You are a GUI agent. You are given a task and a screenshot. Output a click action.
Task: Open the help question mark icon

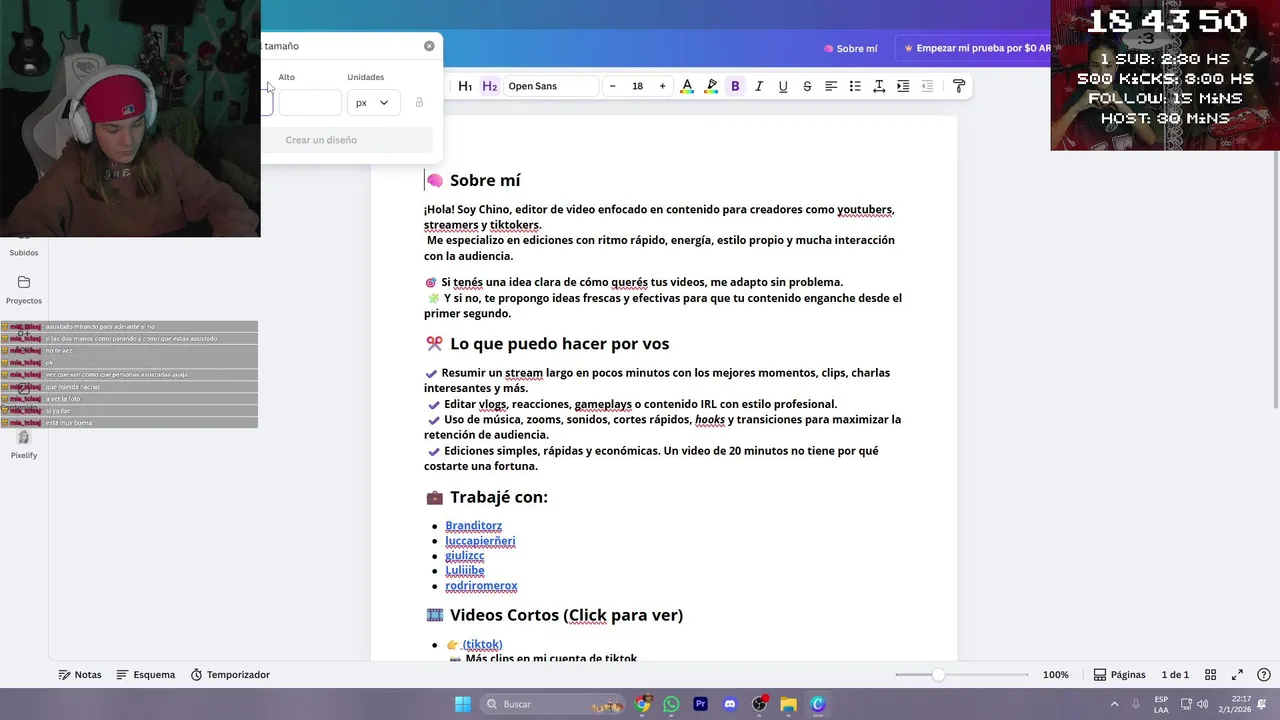coord(1264,675)
